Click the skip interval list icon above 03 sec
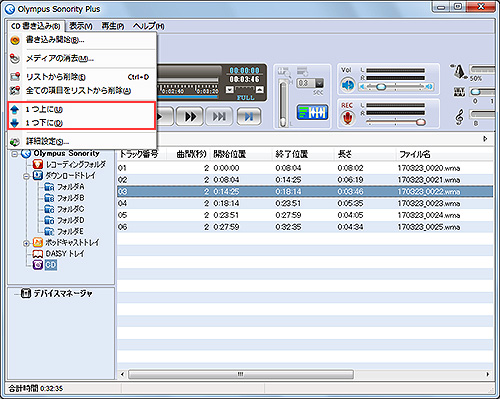Screen dimensions: 500x399 (x=303, y=71)
